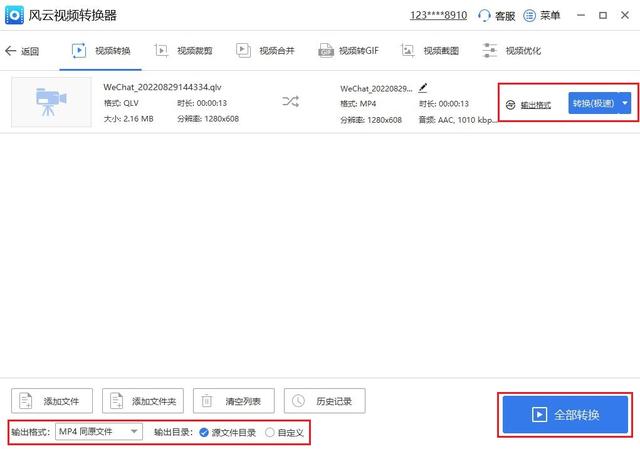Click the 清空列表 trash icon
This screenshot has width=640, height=449.
point(207,401)
